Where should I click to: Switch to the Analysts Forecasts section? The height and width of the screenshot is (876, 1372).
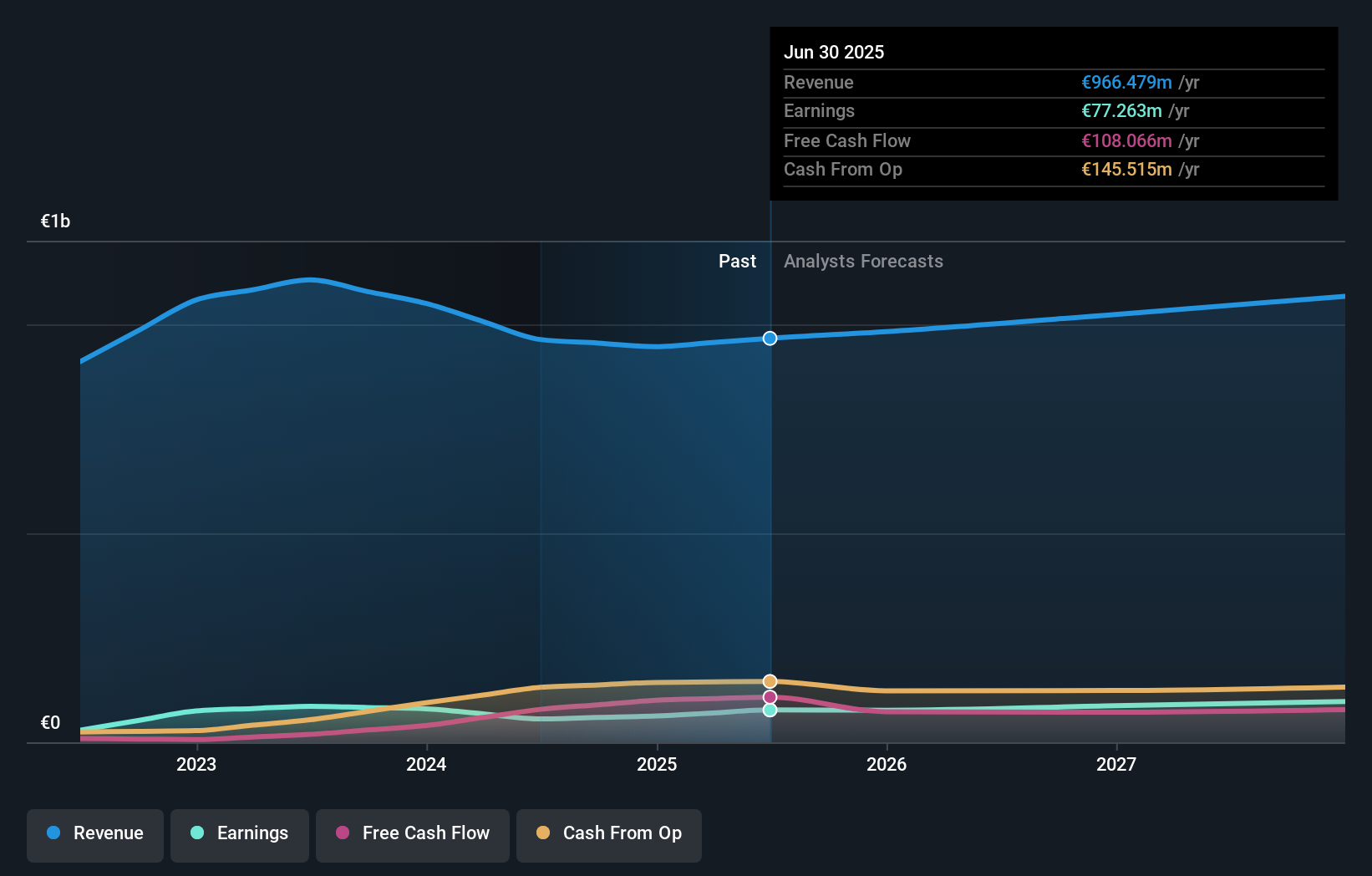(863, 261)
